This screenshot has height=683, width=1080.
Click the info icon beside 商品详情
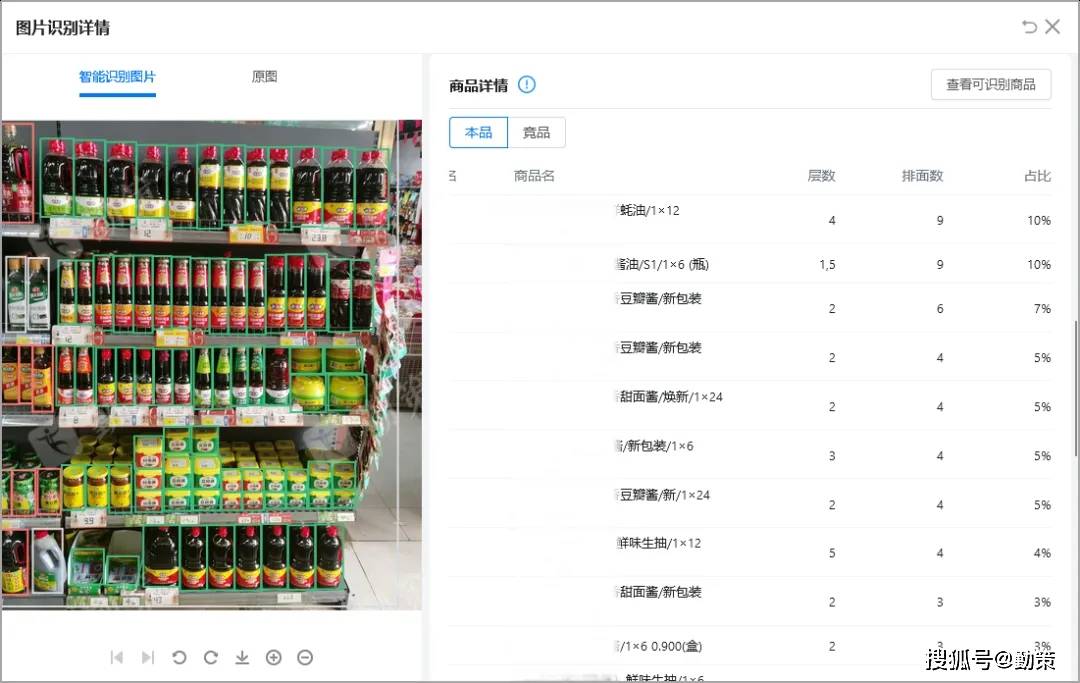527,85
